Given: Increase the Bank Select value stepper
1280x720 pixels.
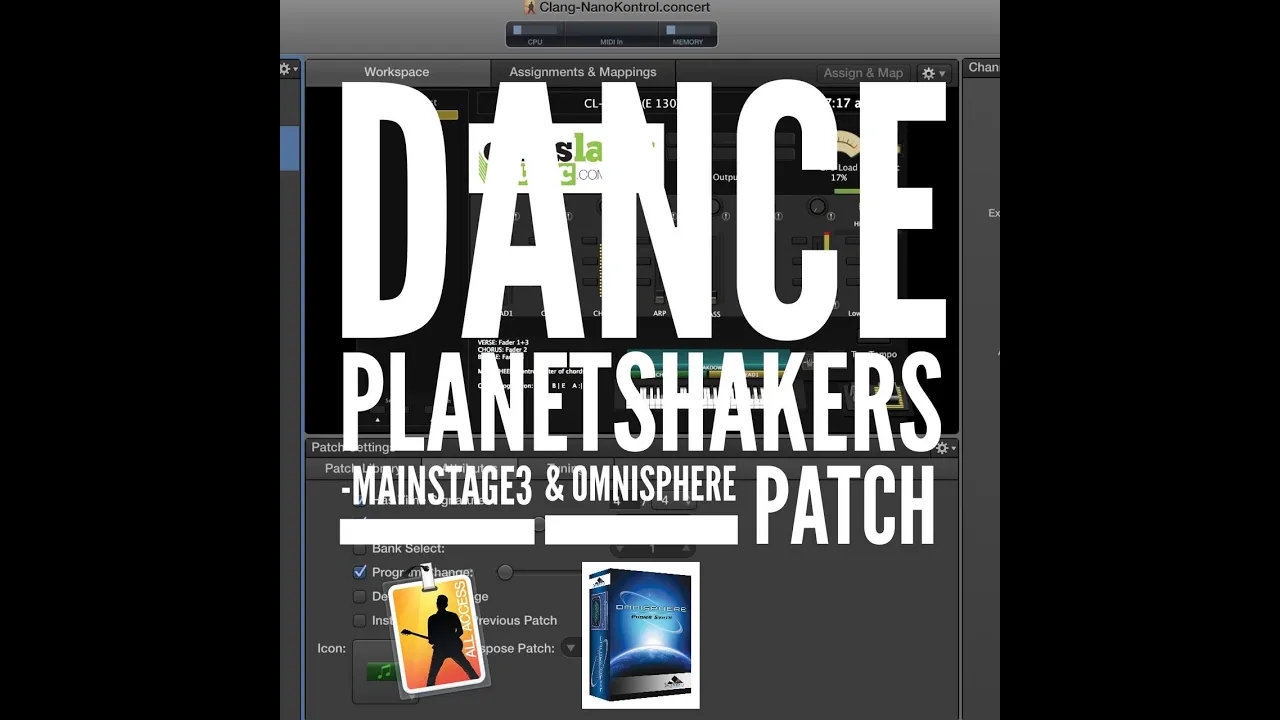Looking at the screenshot, I should click(x=685, y=548).
